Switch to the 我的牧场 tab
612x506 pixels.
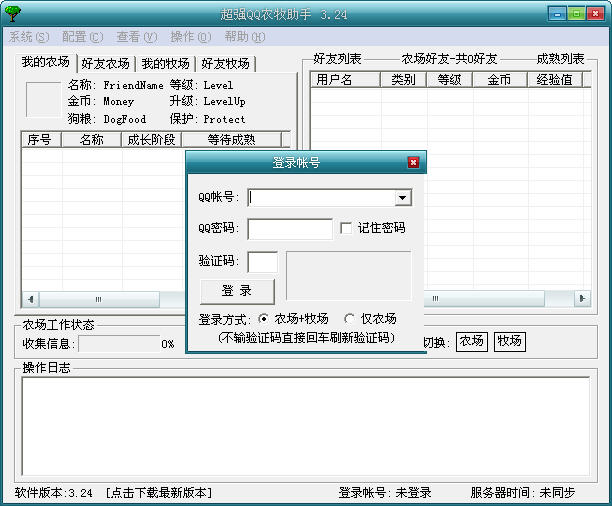[165, 63]
